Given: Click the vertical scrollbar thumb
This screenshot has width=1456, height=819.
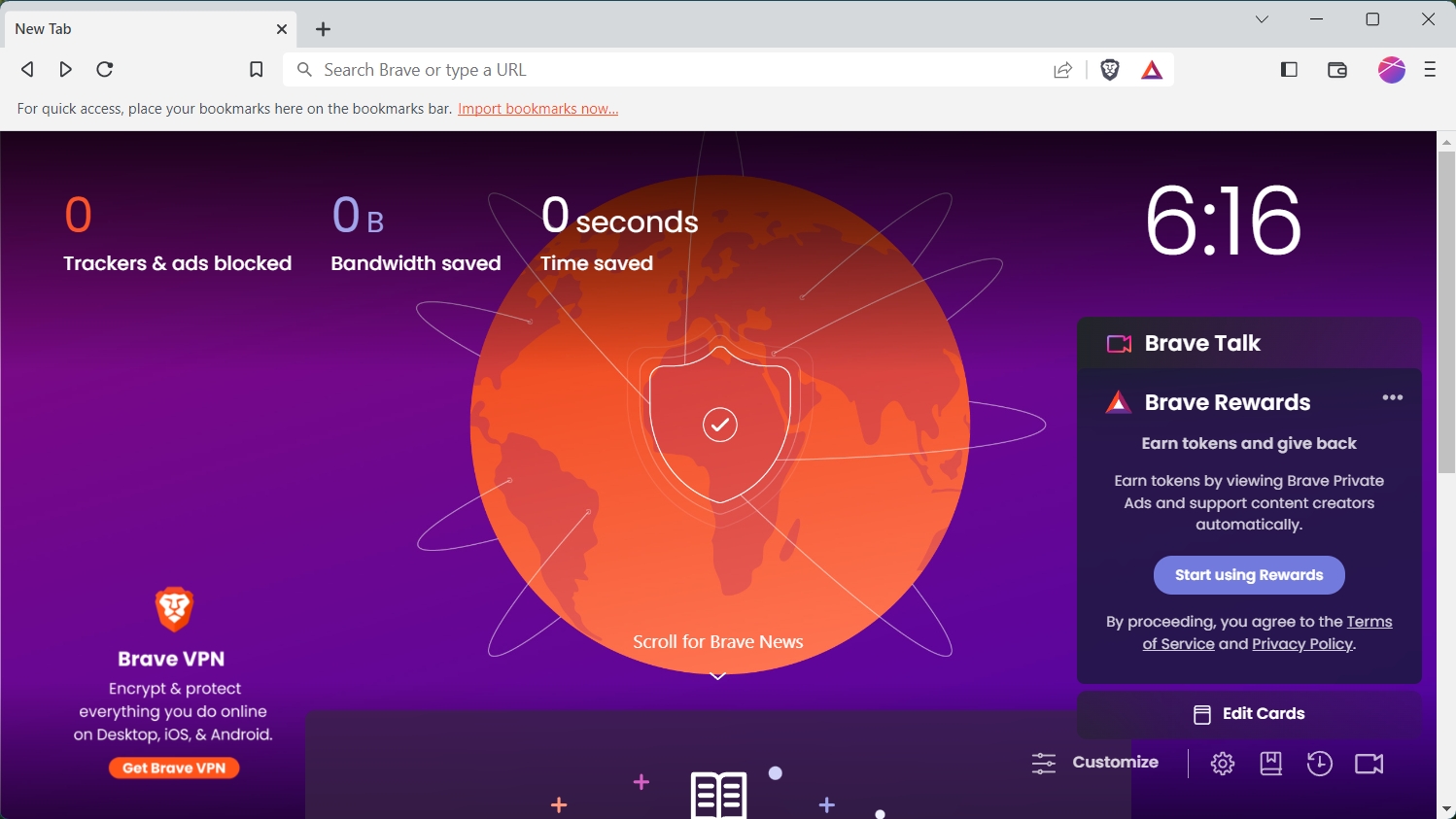Looking at the screenshot, I should point(1446,312).
